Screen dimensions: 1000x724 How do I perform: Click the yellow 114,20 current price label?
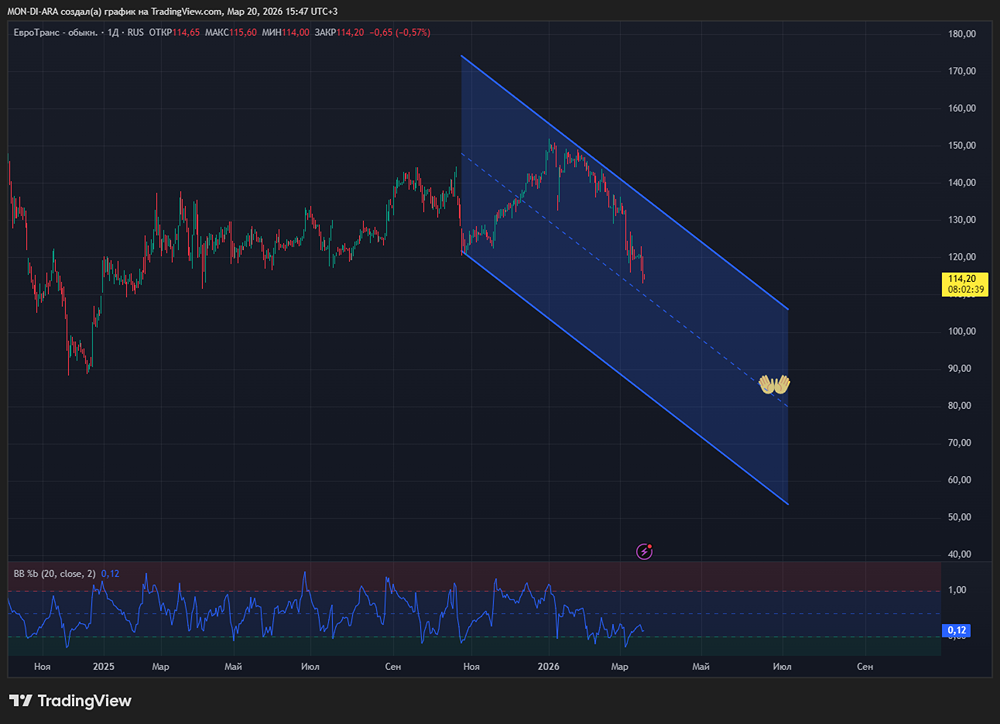point(962,279)
